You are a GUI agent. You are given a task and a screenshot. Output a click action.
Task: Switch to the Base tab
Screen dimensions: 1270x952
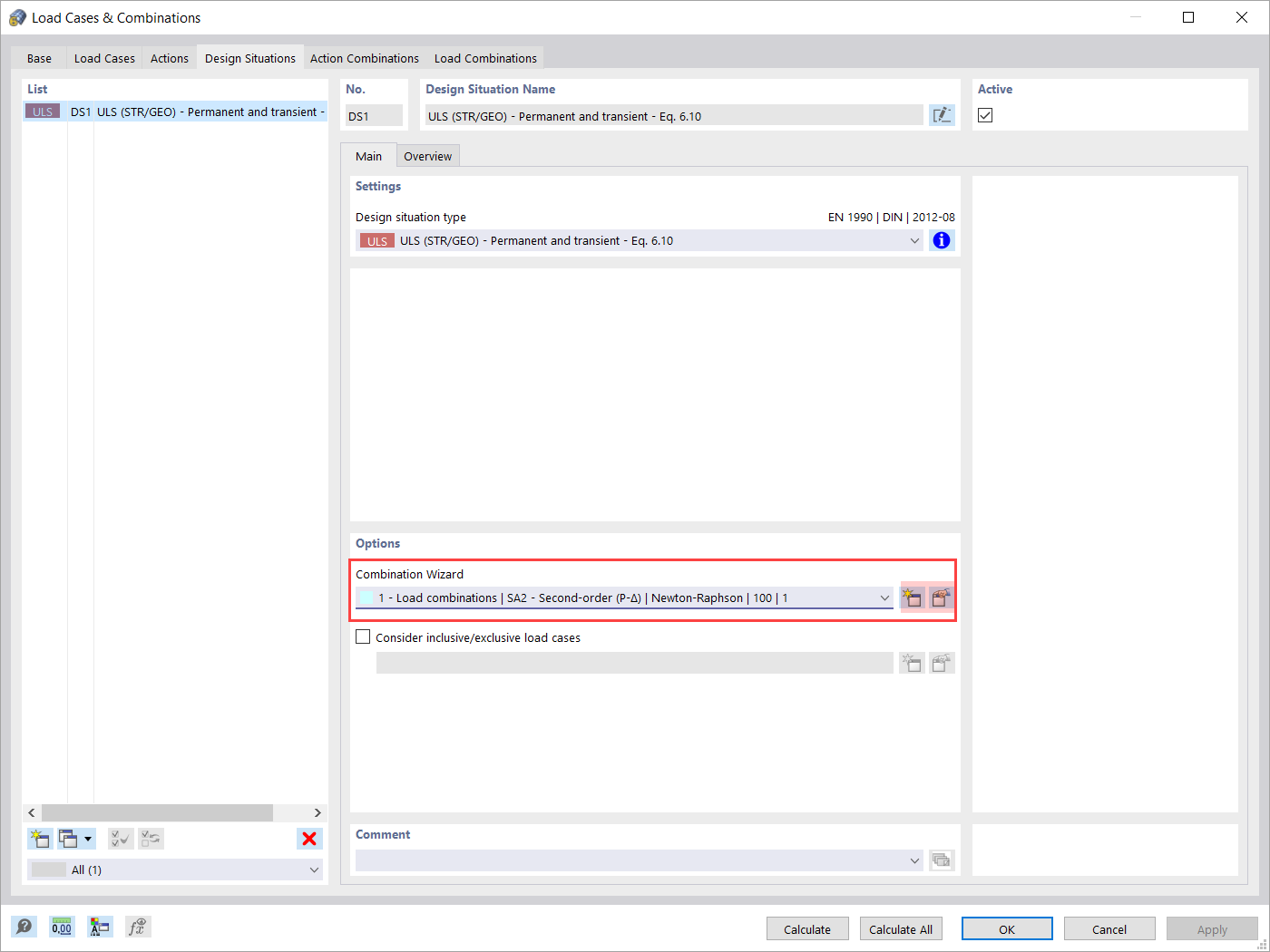coord(39,58)
